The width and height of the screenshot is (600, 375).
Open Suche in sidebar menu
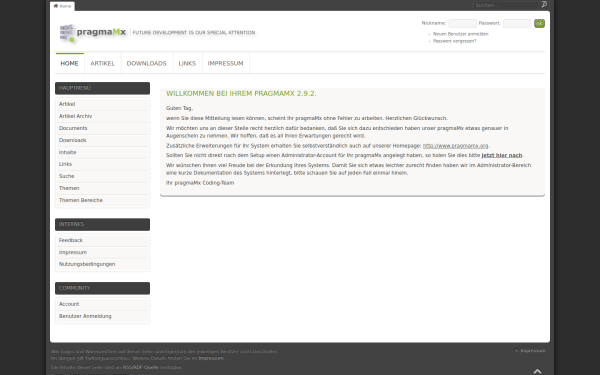102,176
